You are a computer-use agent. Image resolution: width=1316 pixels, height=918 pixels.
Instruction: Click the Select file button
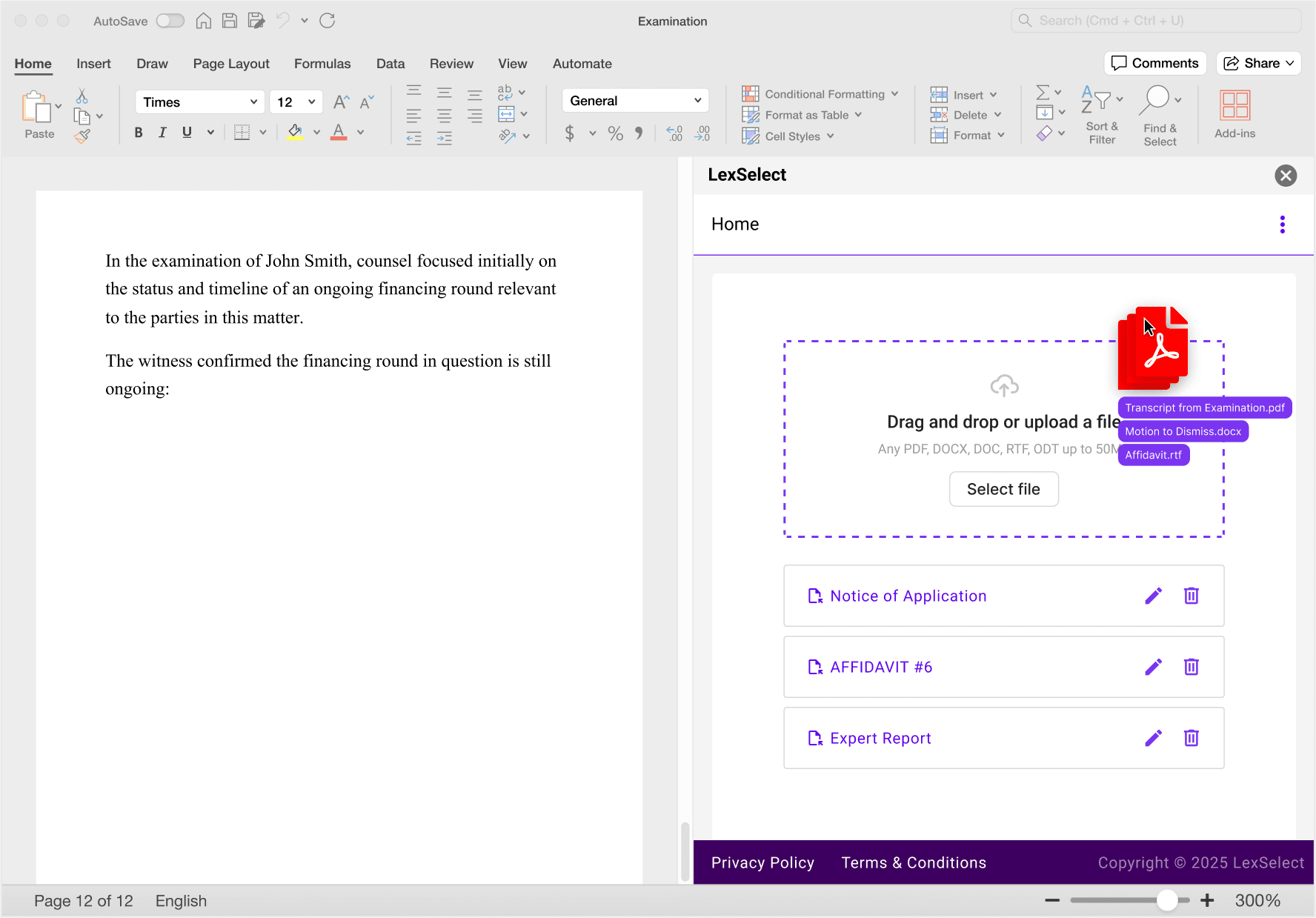pyautogui.click(x=1003, y=489)
